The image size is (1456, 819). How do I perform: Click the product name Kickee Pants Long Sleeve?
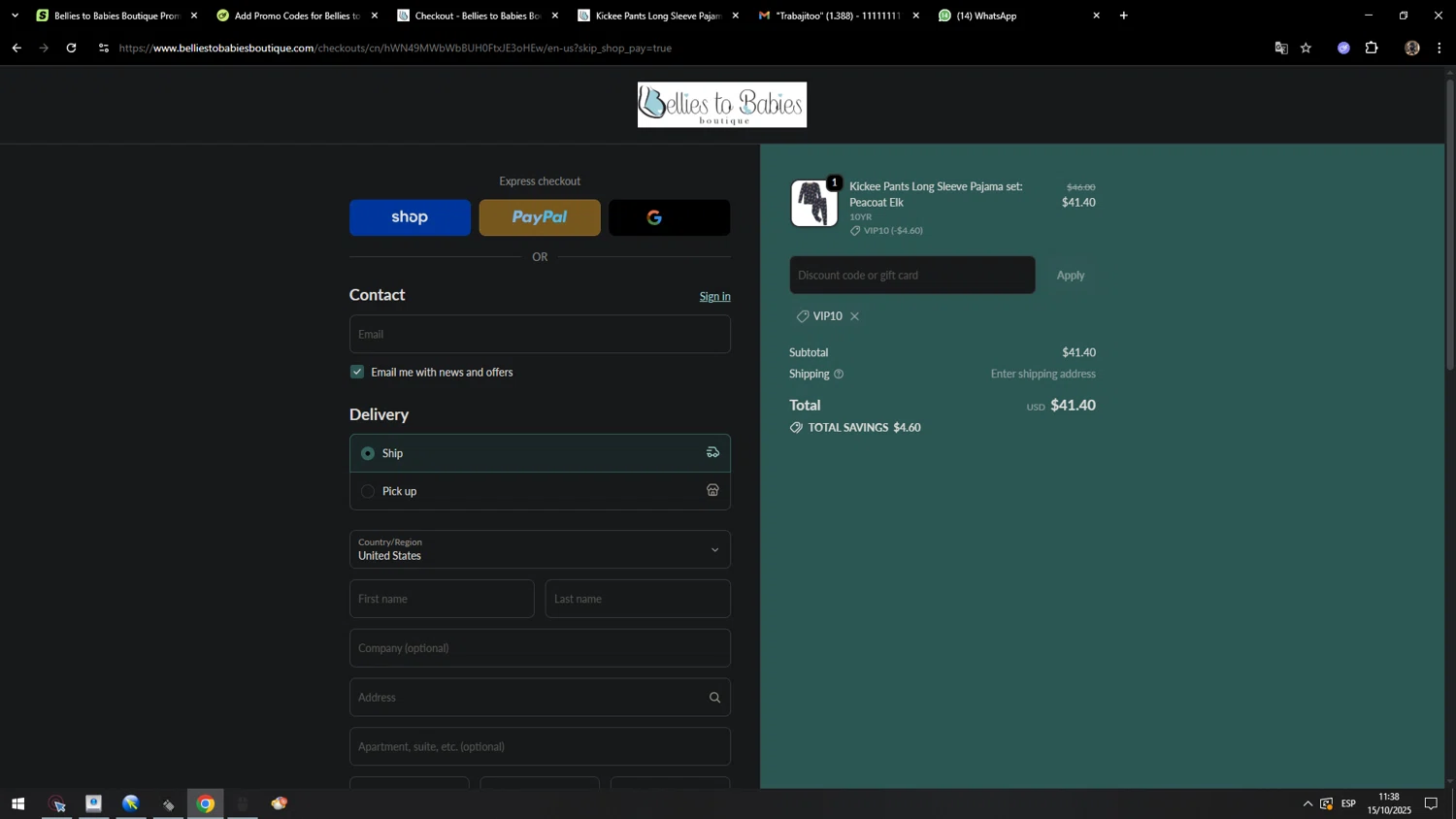pos(936,194)
